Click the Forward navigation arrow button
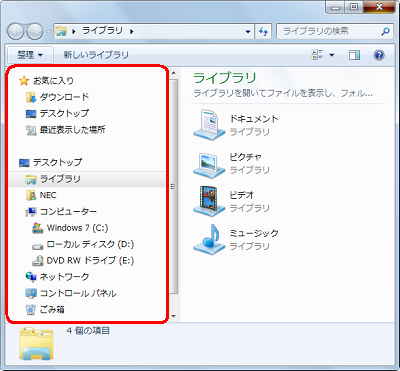400x371 pixels. 35,32
